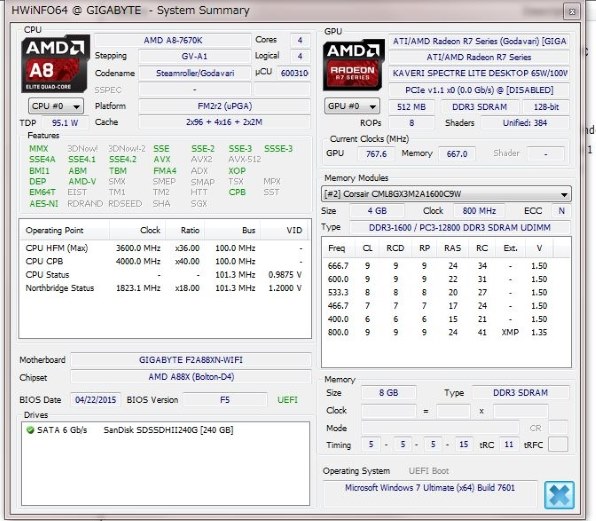
Task: Click the Unified: 384 shaders field
Action: [525, 123]
